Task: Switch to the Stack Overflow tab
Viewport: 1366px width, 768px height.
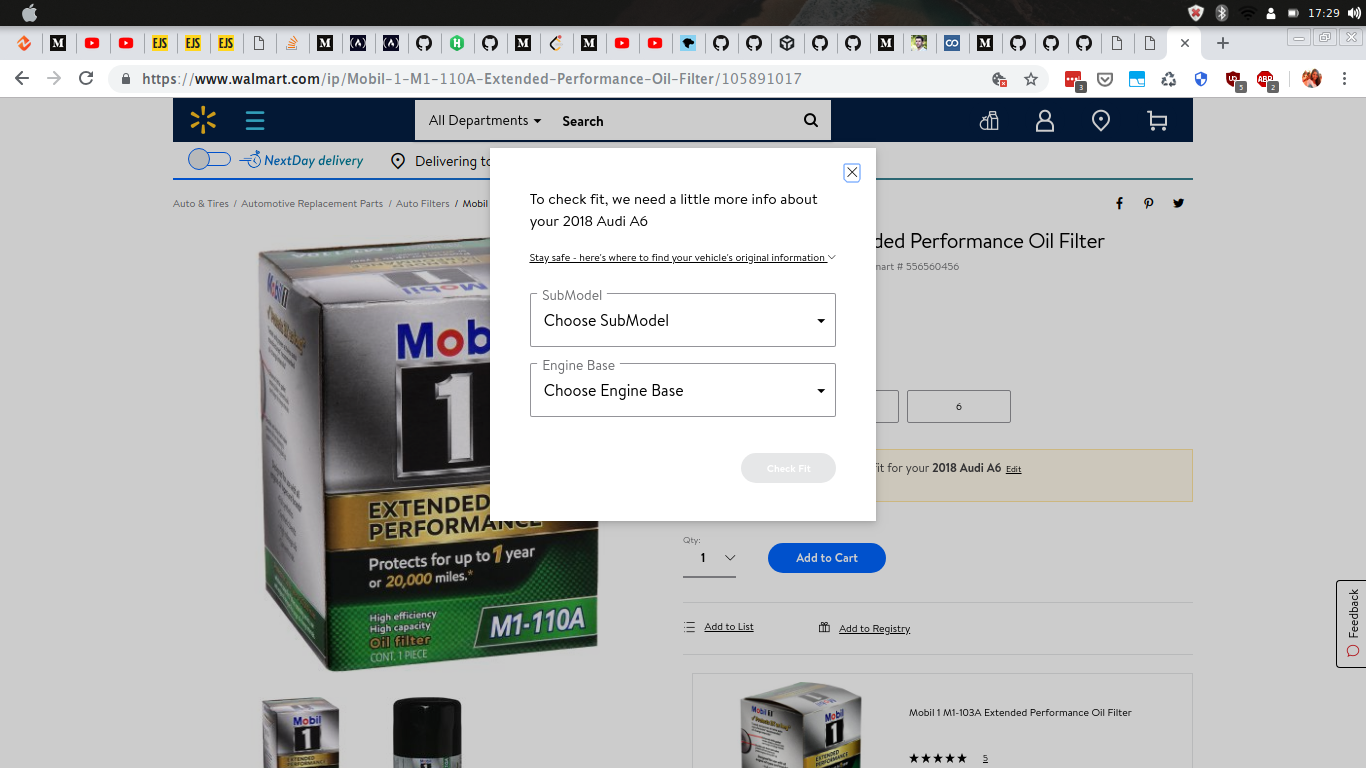Action: (292, 43)
